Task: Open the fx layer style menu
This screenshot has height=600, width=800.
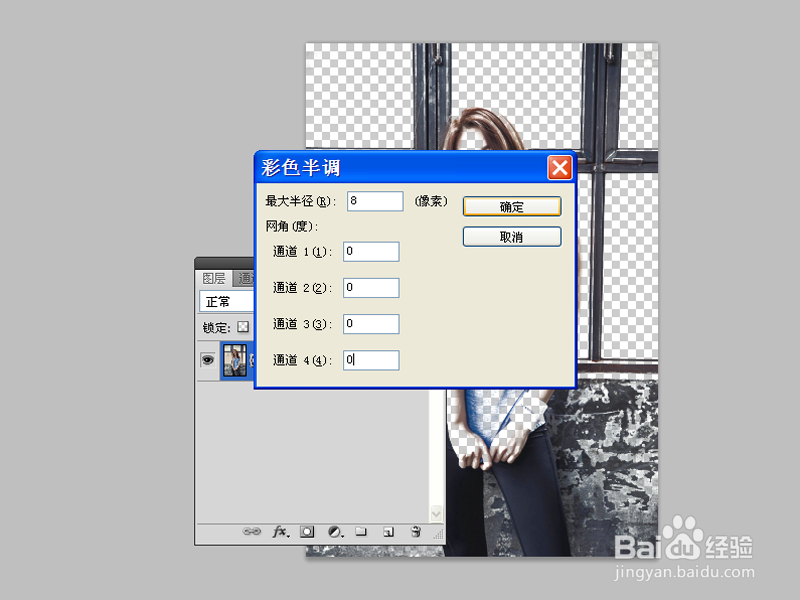Action: tap(280, 532)
